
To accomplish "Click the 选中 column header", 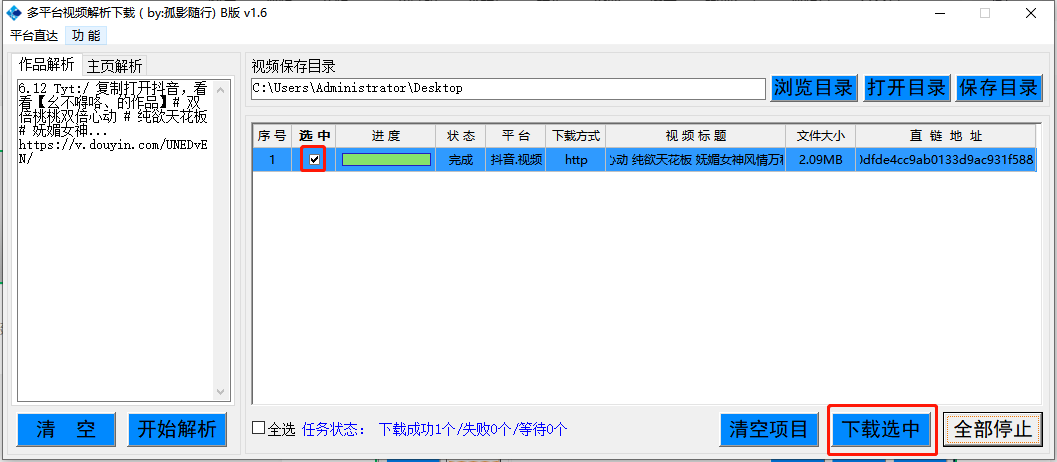I will 314,136.
